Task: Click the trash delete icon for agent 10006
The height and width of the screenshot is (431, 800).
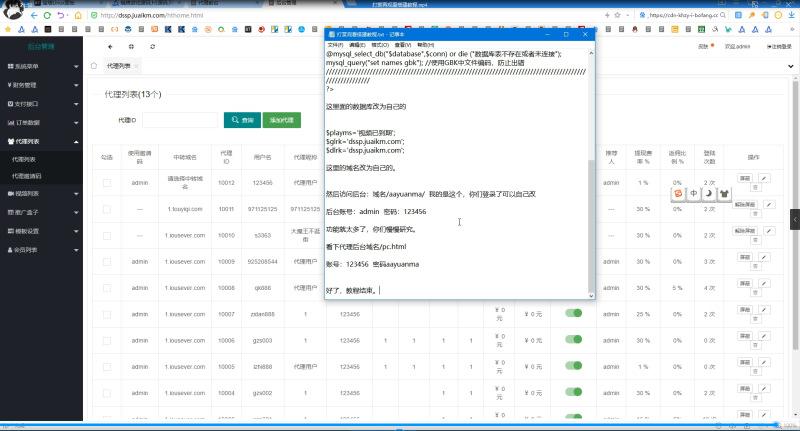Action: [755, 345]
